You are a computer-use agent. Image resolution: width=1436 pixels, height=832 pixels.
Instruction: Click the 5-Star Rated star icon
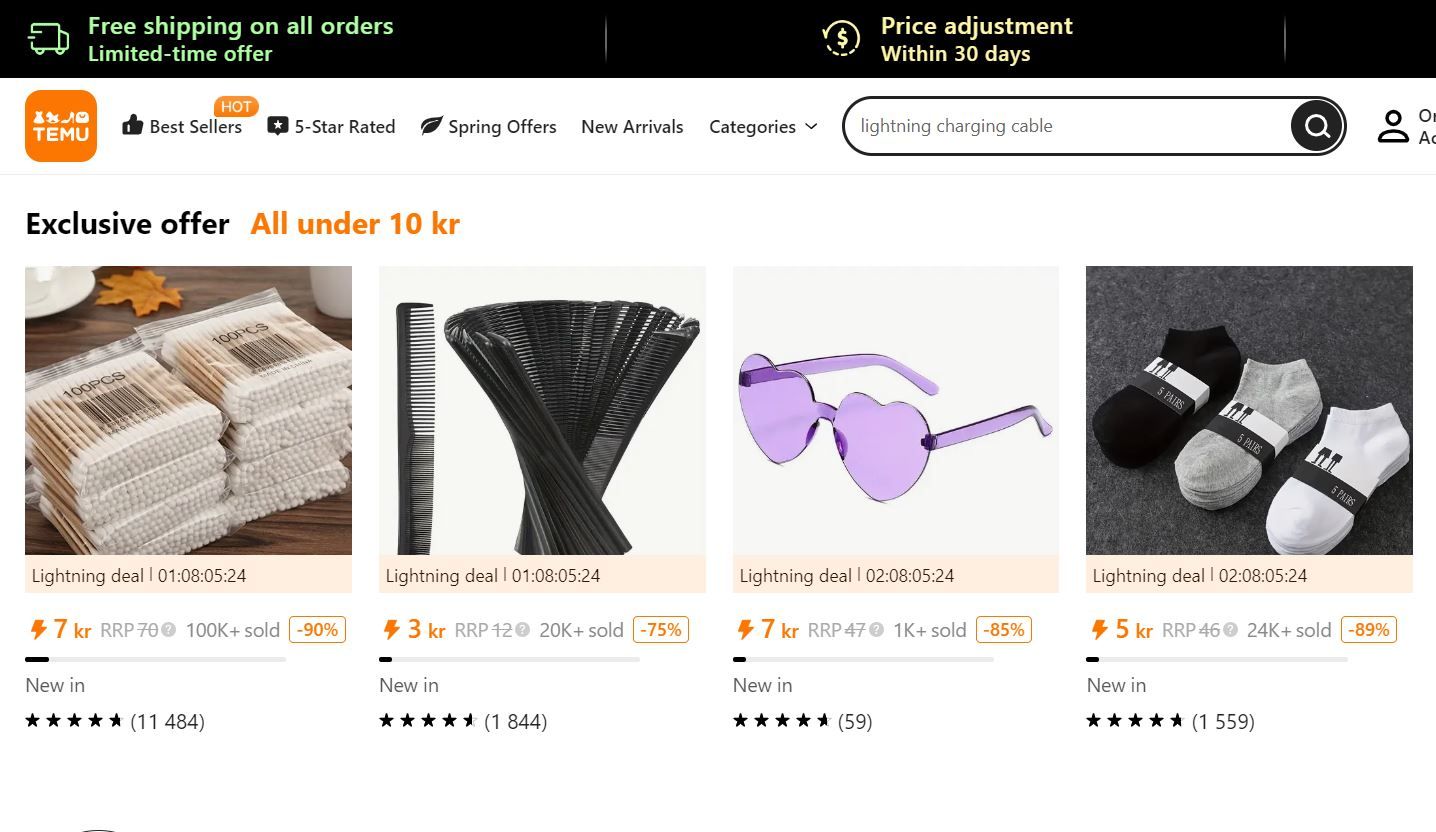point(278,126)
